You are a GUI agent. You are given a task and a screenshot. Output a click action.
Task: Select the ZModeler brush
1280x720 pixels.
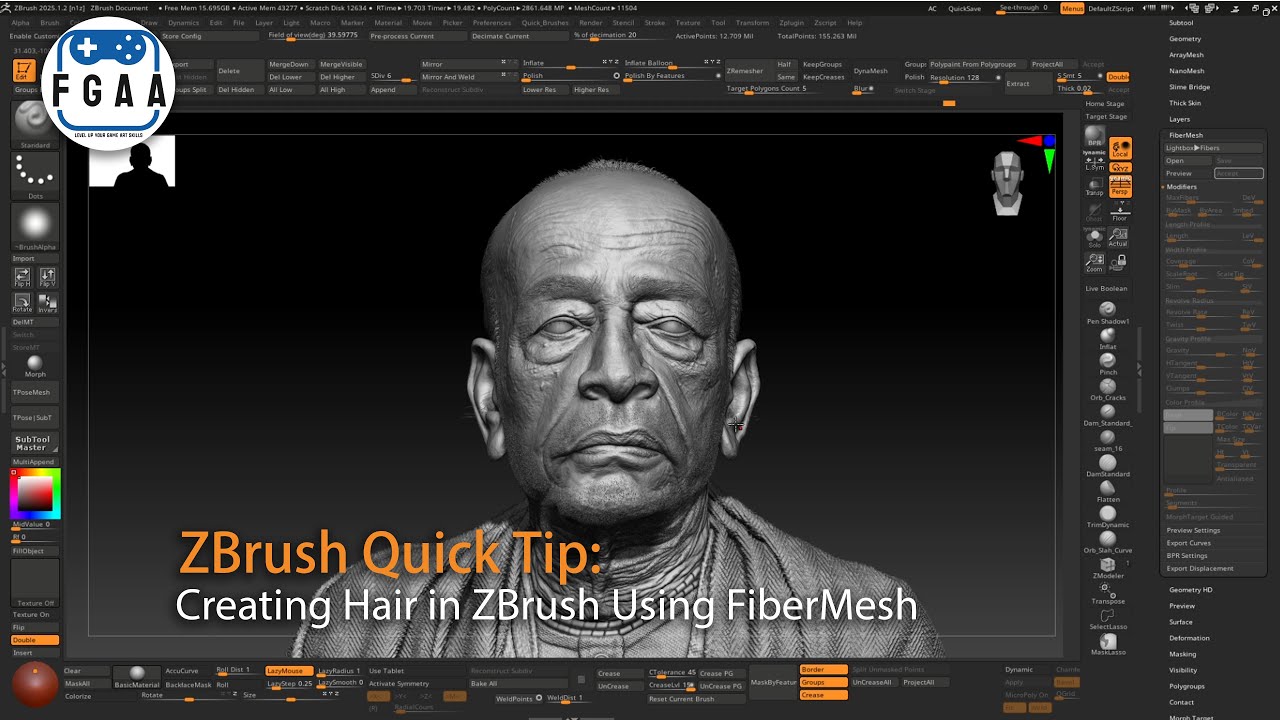point(1107,567)
